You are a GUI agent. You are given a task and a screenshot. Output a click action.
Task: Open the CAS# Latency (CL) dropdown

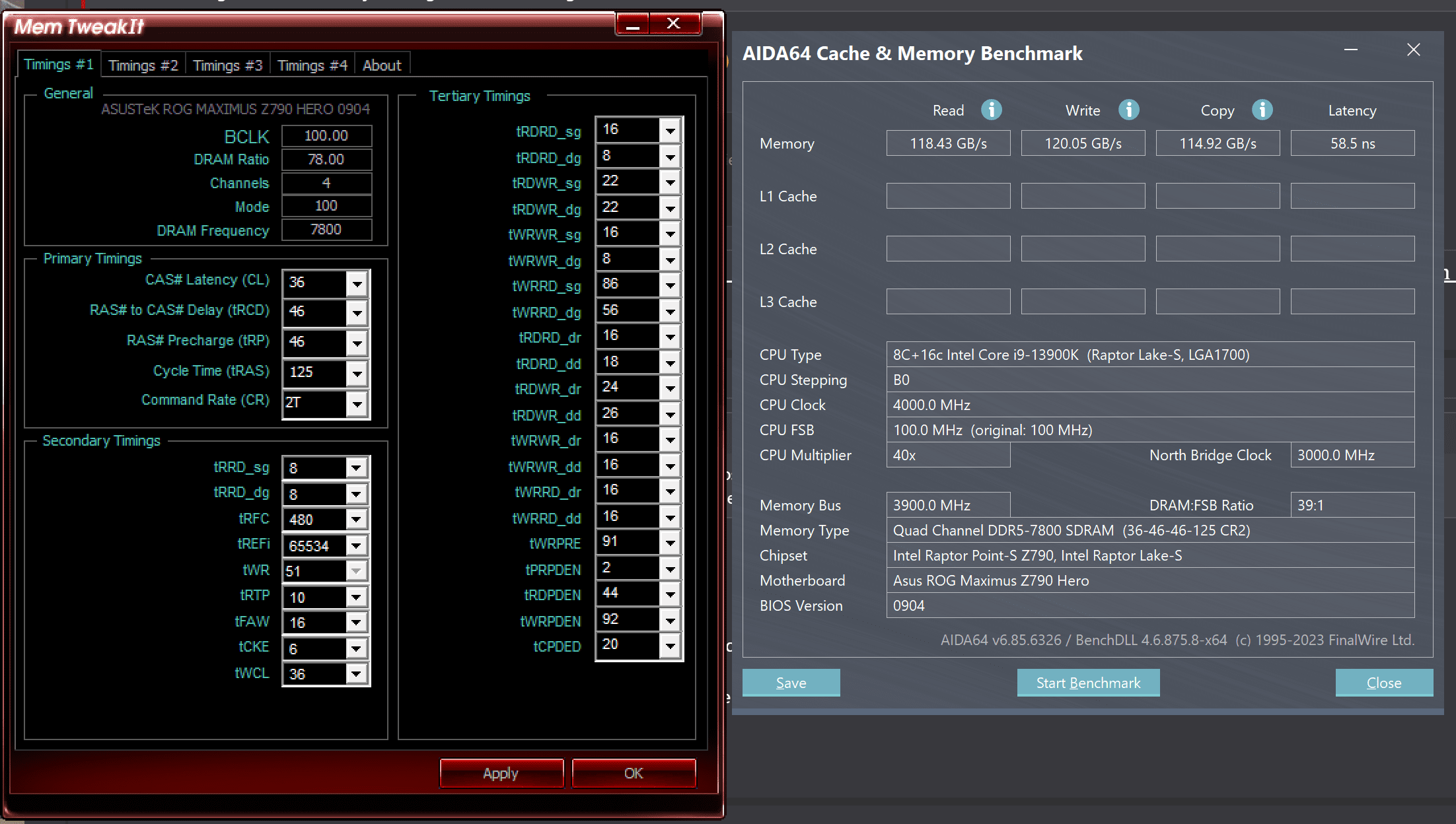(357, 284)
